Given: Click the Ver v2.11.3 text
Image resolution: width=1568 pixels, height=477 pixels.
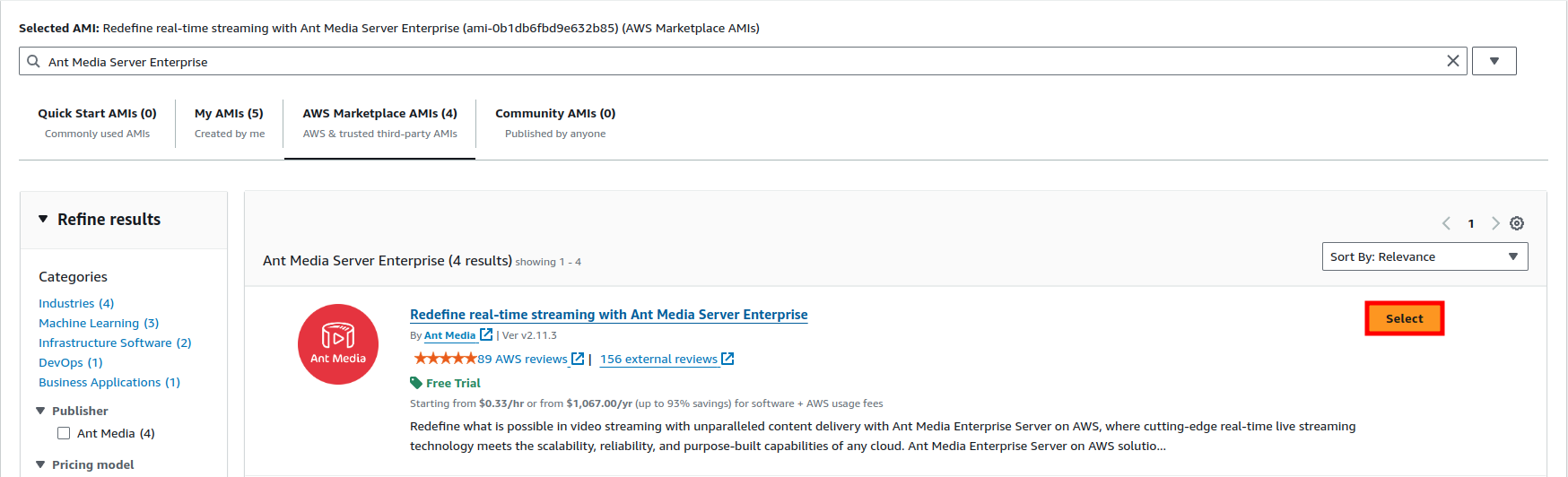Looking at the screenshot, I should pos(529,335).
